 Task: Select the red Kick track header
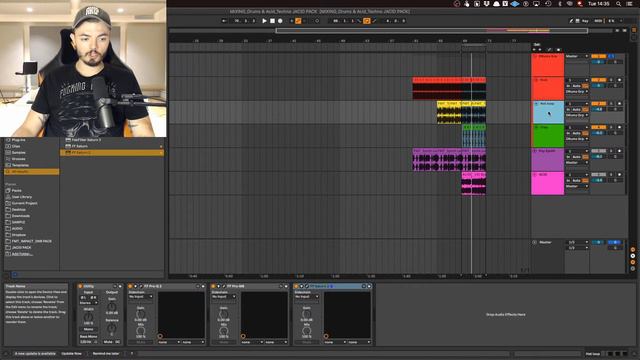(548, 89)
